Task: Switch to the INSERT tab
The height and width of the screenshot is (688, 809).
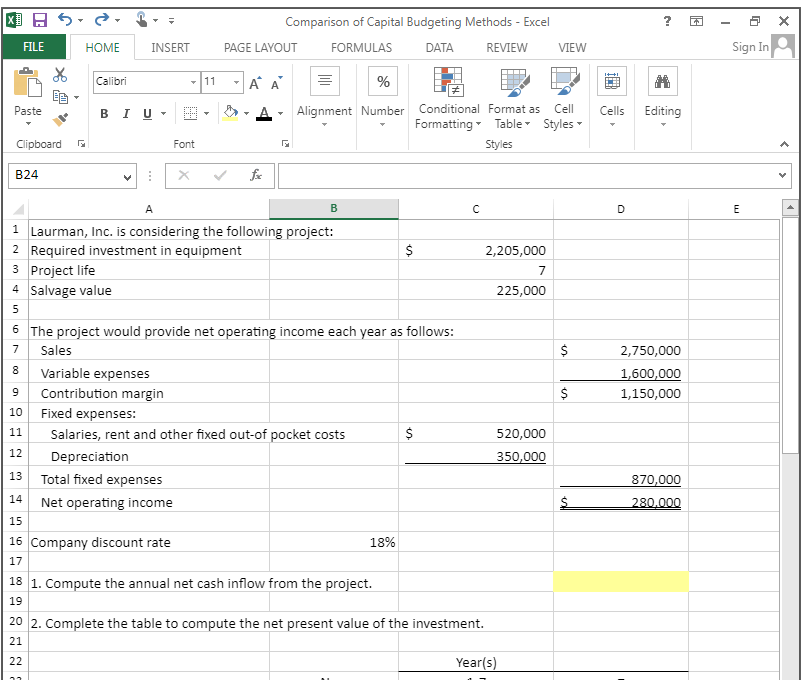Action: pos(170,47)
